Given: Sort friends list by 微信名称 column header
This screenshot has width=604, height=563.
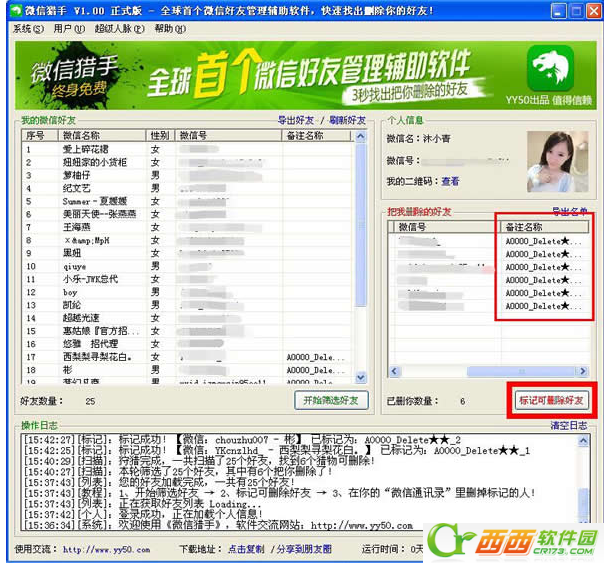Looking at the screenshot, I should click(x=102, y=136).
